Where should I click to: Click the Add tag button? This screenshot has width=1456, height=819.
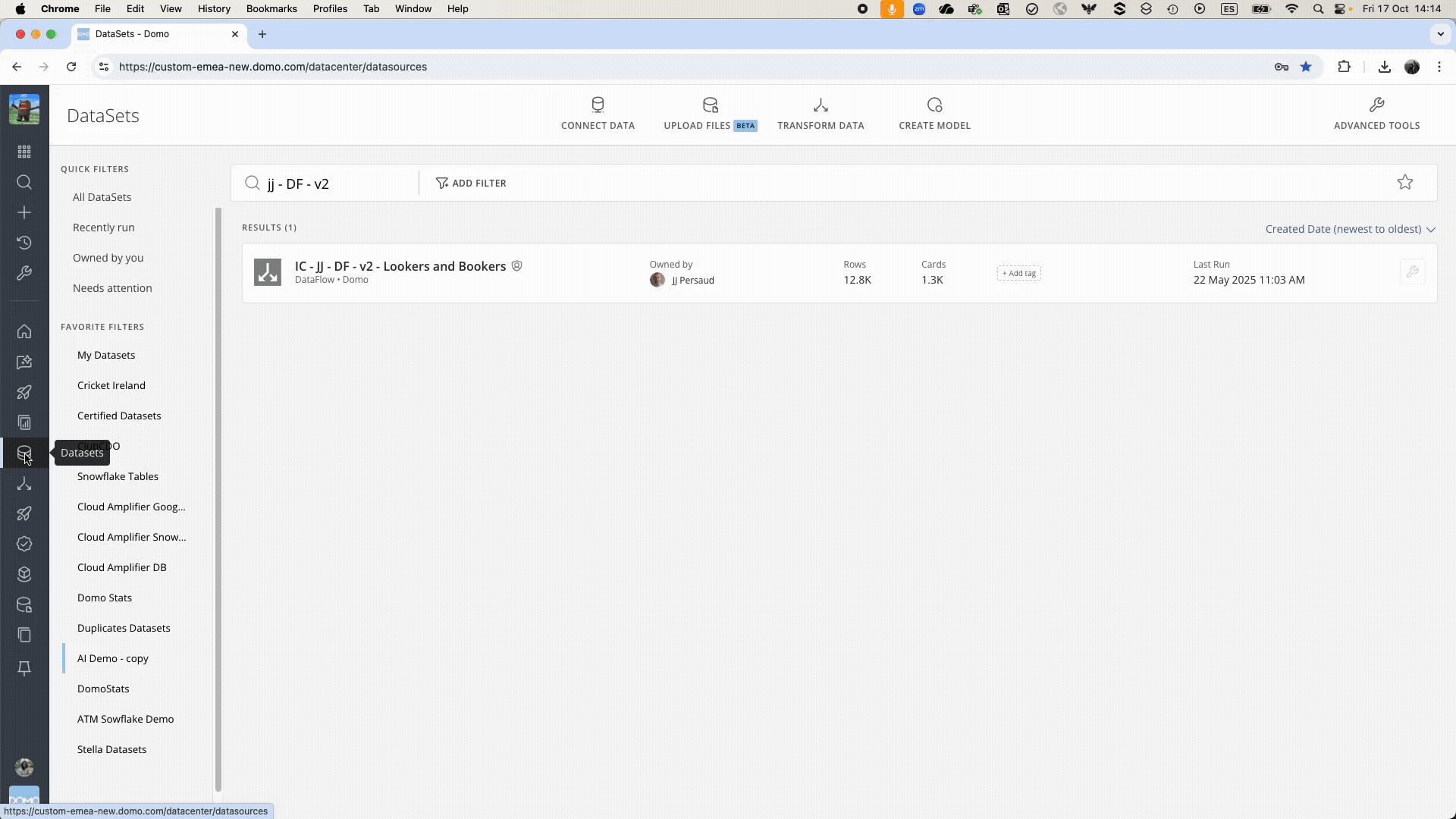tap(1018, 273)
